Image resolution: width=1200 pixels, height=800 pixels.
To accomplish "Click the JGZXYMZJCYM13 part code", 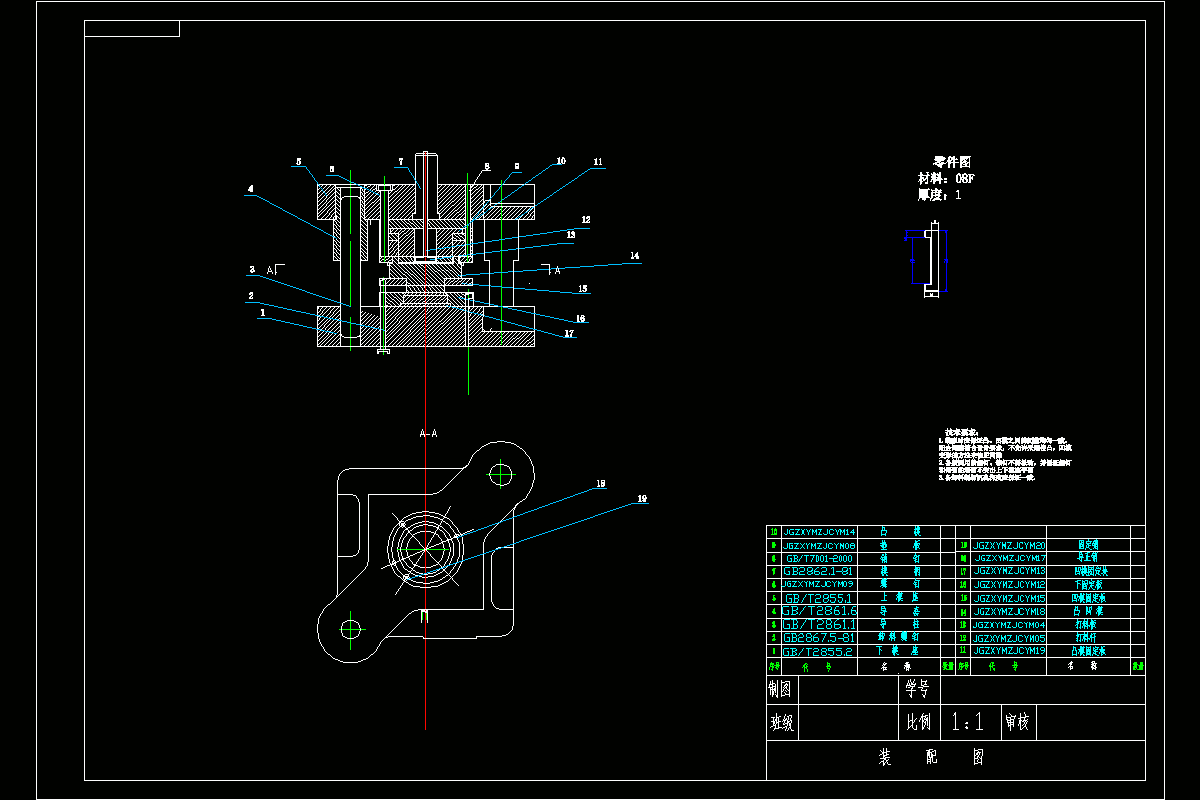I will 1009,571.
